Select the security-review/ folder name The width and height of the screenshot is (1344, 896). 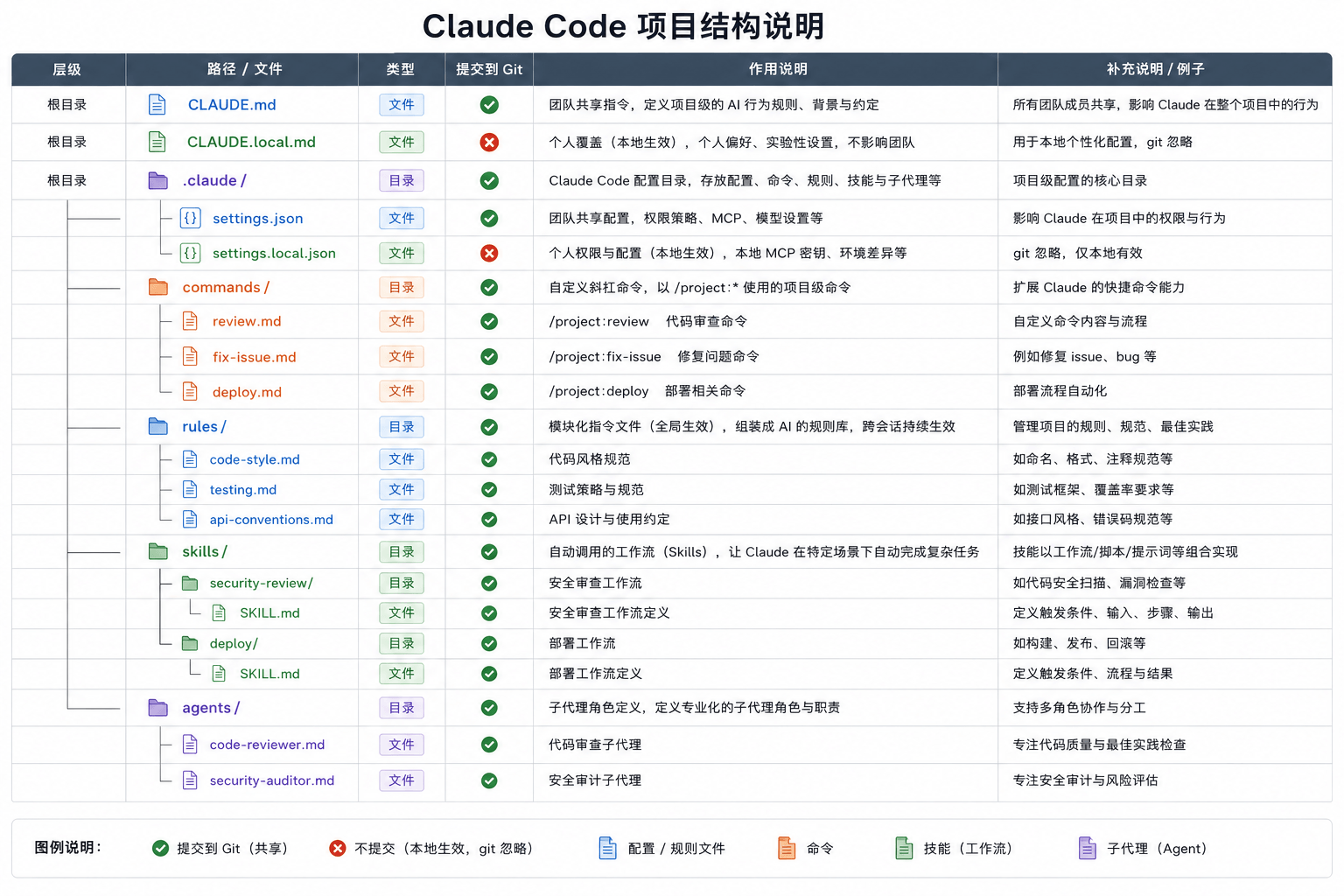tap(261, 583)
